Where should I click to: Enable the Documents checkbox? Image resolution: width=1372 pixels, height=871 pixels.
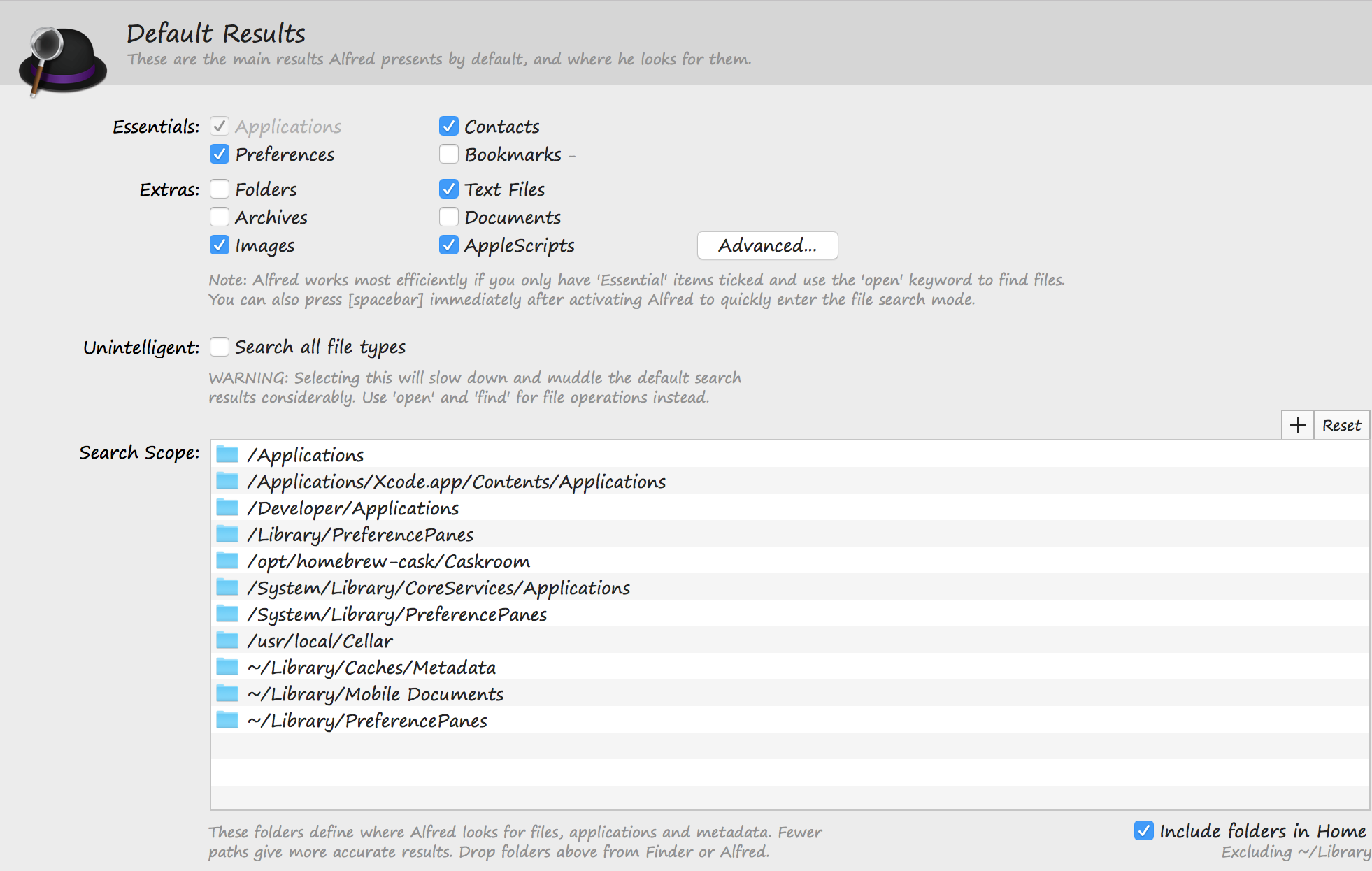tap(449, 217)
